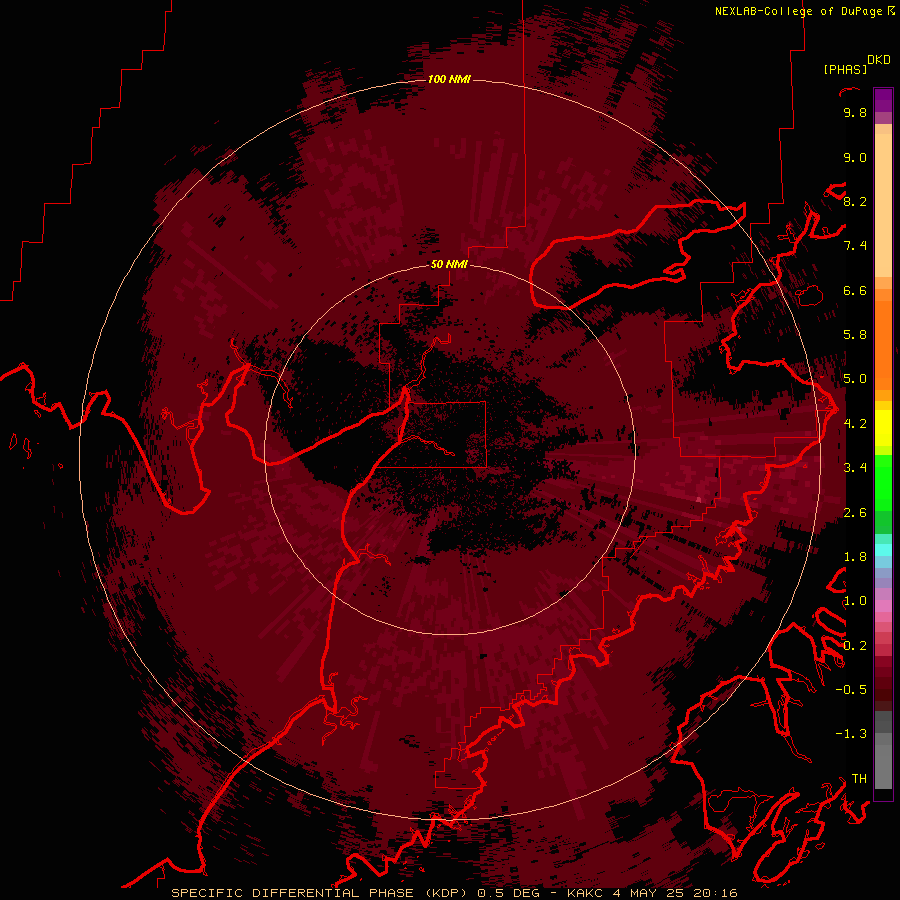Image resolution: width=900 pixels, height=900 pixels.
Task: Click the 50 NMI range ring label
Action: click(x=449, y=265)
